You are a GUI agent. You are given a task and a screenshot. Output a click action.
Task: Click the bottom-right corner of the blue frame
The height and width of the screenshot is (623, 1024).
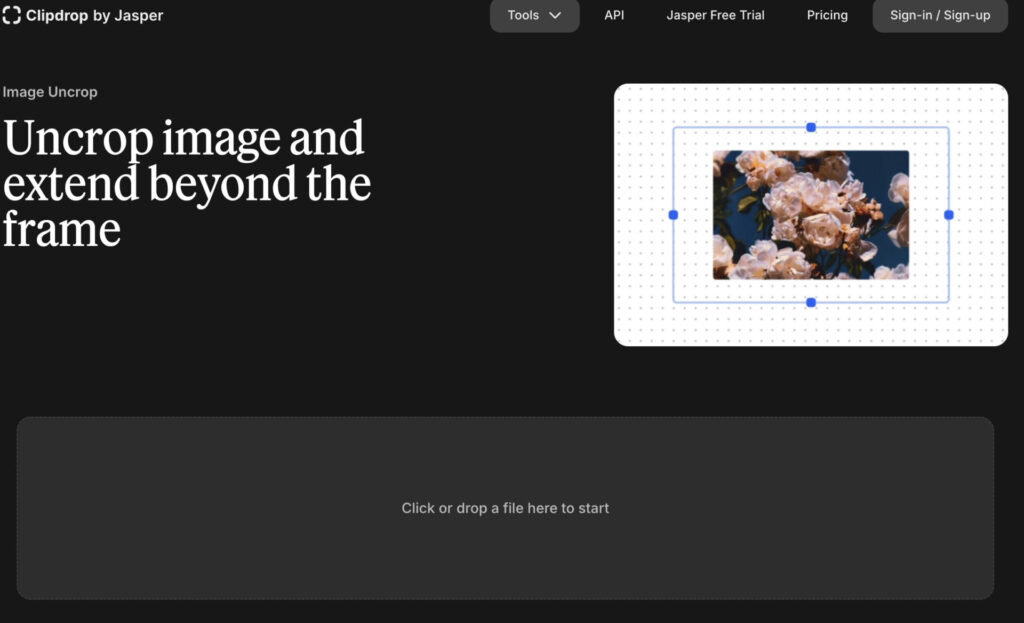point(948,301)
